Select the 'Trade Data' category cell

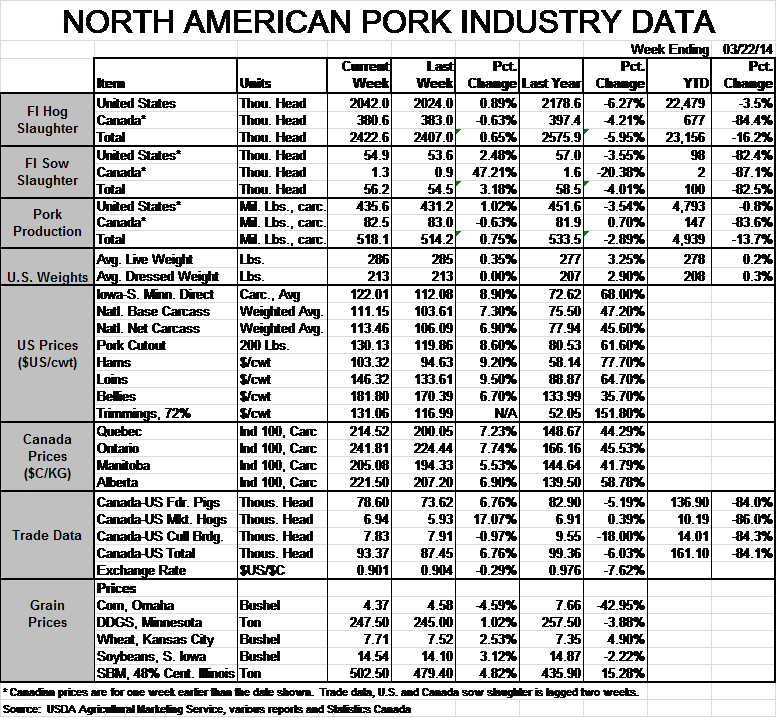(47, 535)
